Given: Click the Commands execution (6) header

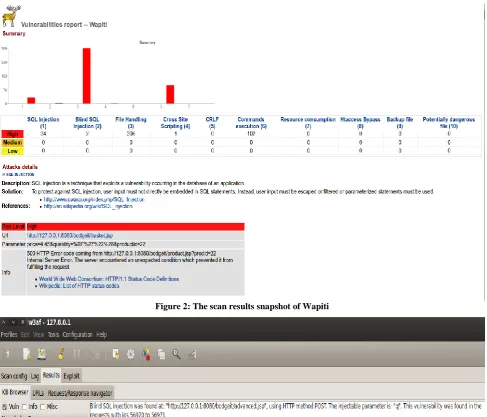Looking at the screenshot, I should point(251,123).
